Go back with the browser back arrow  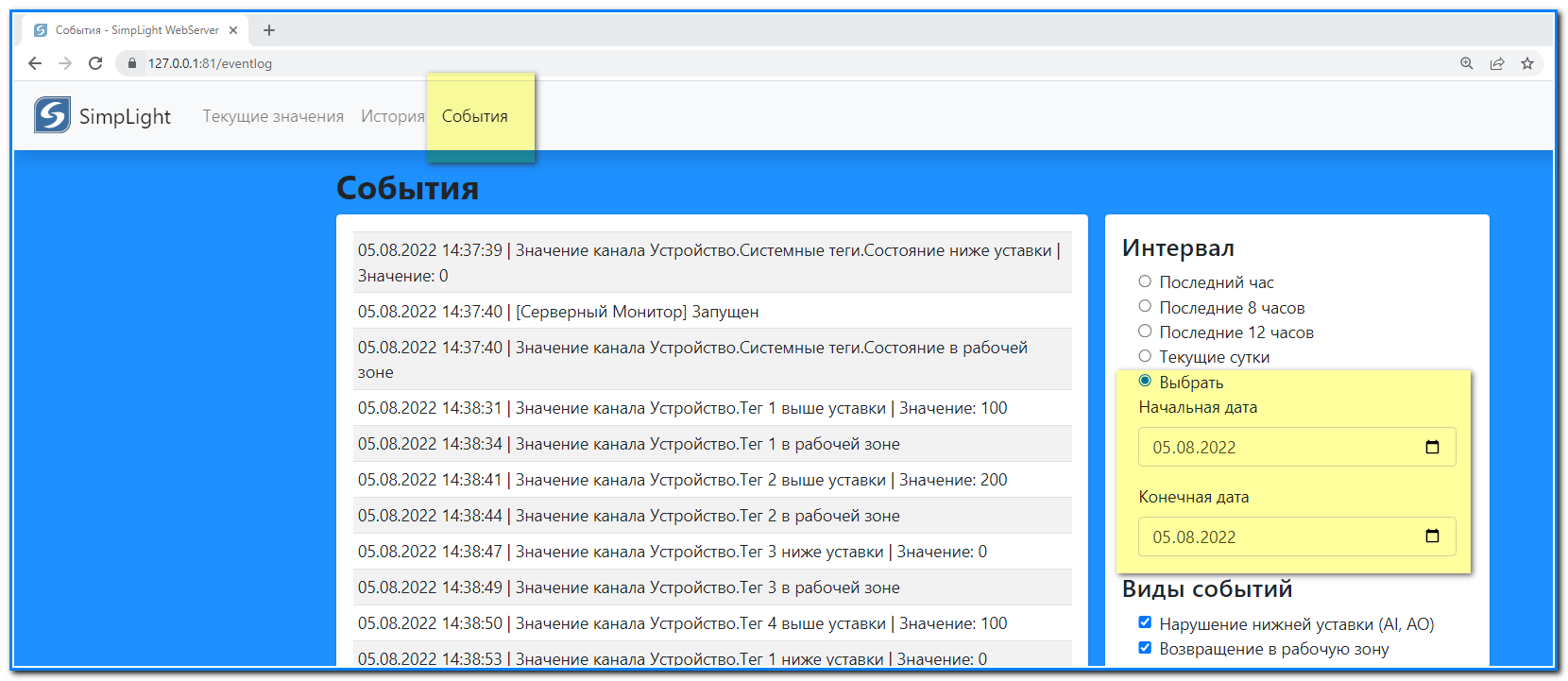point(35,63)
